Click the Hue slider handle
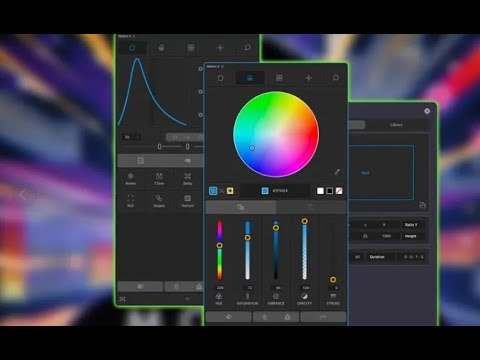 [x=219, y=245]
